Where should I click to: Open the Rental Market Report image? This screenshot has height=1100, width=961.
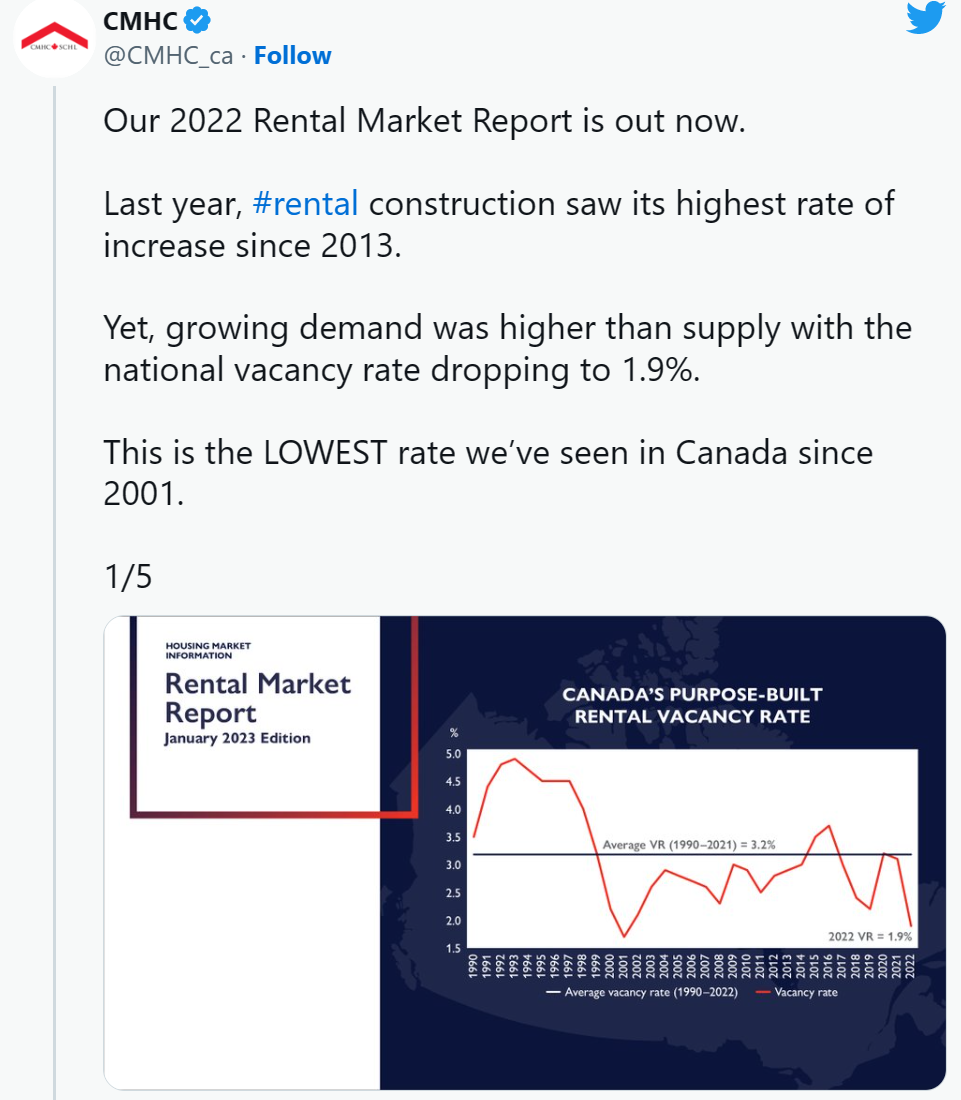click(525, 852)
